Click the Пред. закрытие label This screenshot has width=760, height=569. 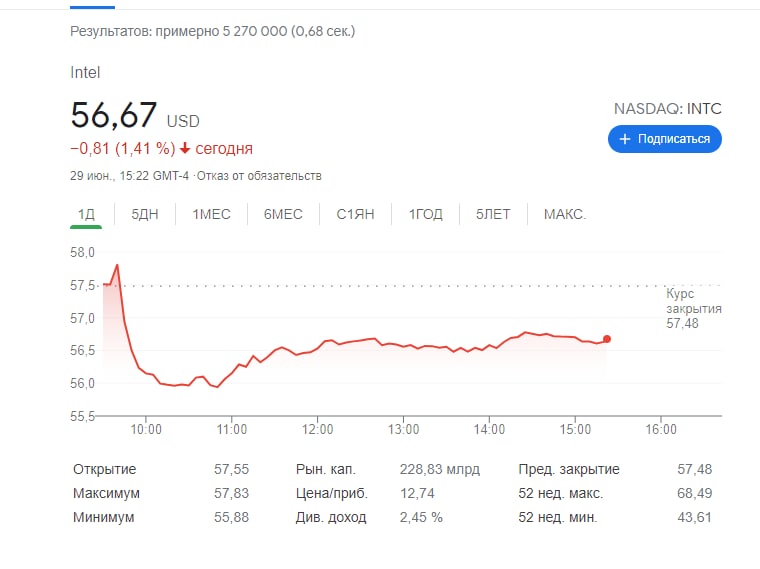569,469
